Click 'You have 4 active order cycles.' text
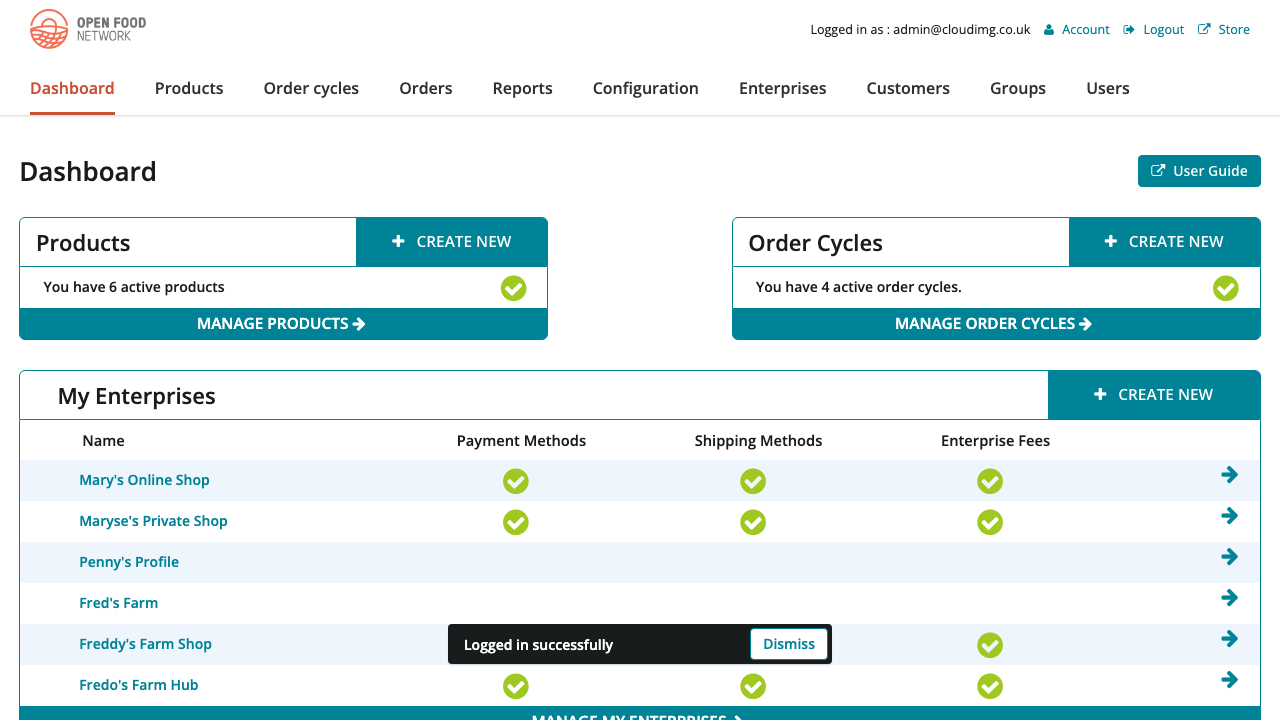The image size is (1280, 720). click(859, 287)
